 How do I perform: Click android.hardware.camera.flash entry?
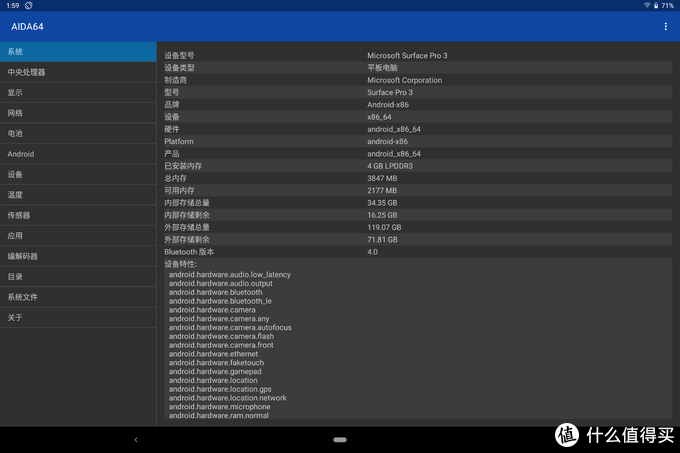[221, 336]
